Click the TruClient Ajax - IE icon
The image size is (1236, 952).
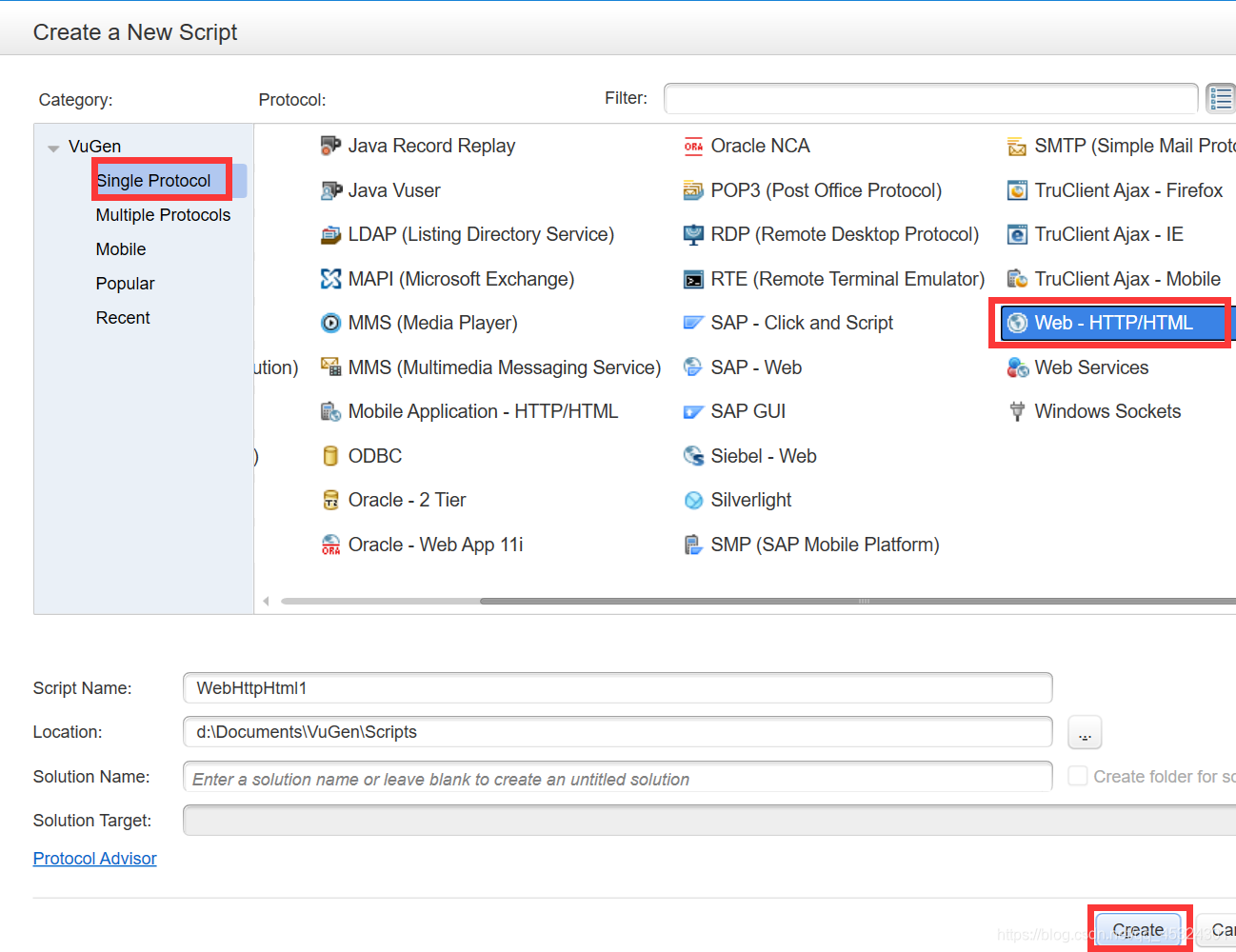pos(1017,234)
